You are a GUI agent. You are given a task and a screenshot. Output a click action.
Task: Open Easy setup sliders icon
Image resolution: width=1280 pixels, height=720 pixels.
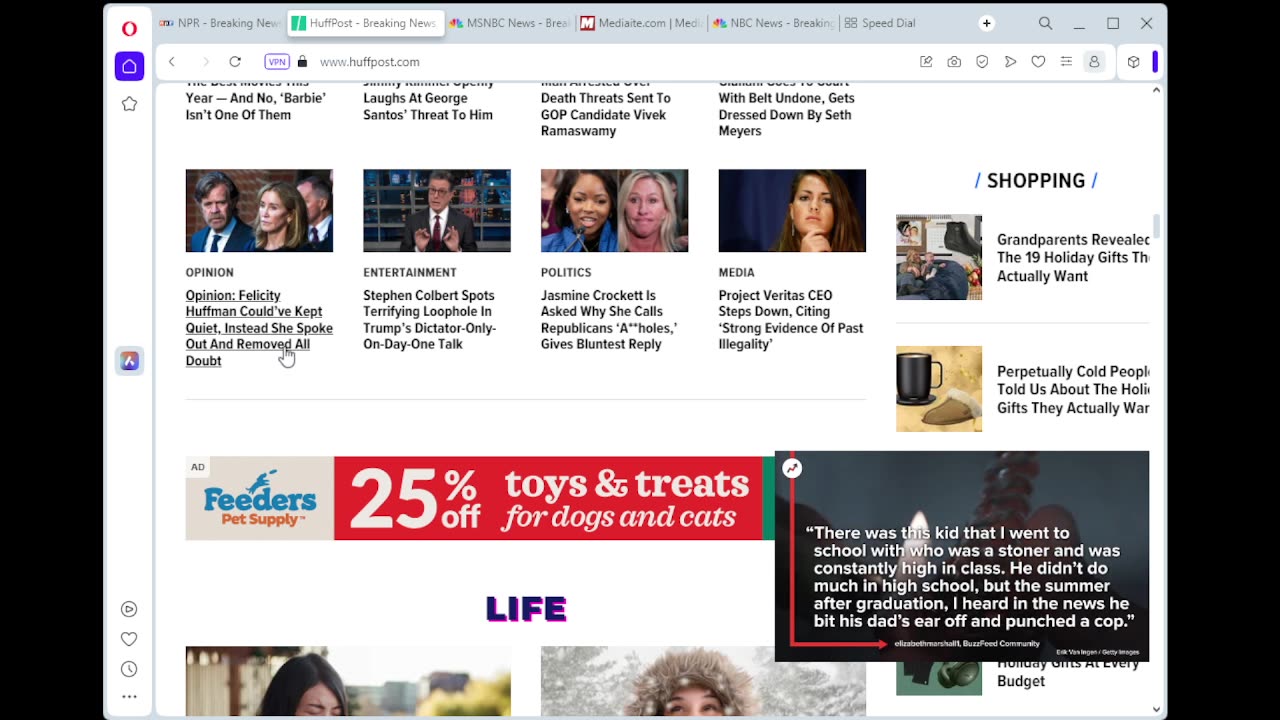(1066, 62)
